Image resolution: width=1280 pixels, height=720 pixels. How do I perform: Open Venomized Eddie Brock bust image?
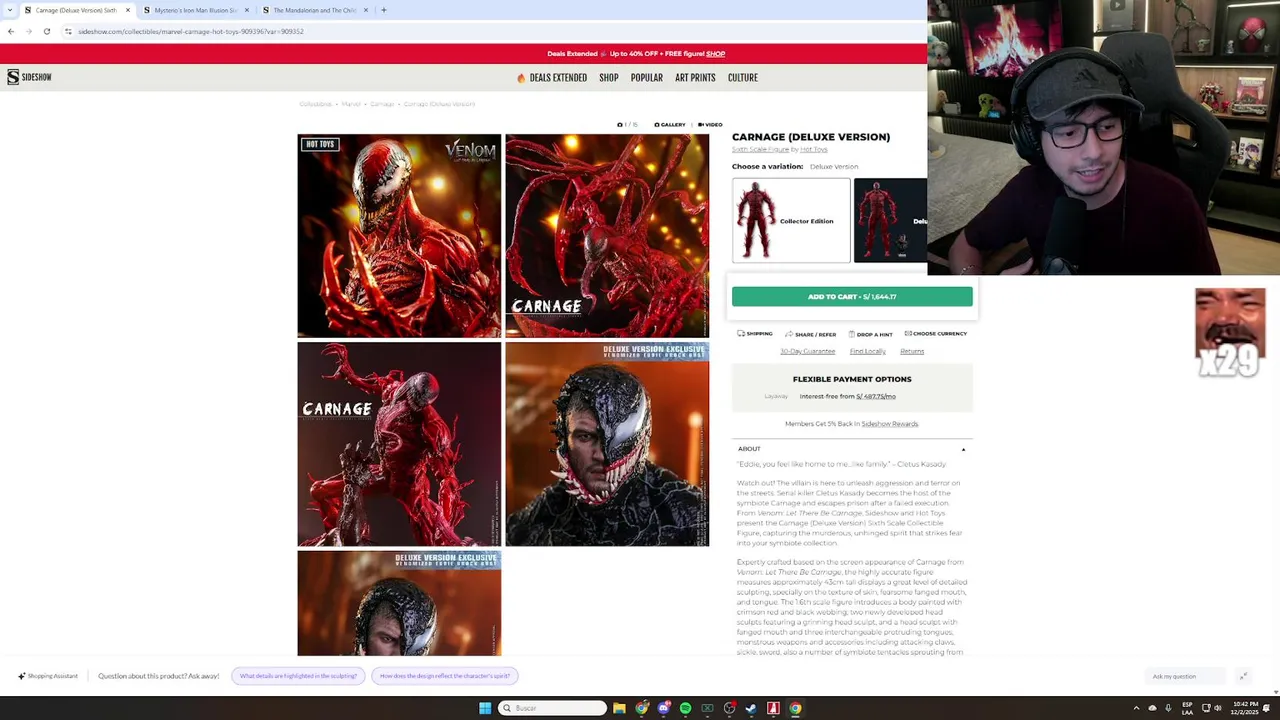tap(607, 444)
